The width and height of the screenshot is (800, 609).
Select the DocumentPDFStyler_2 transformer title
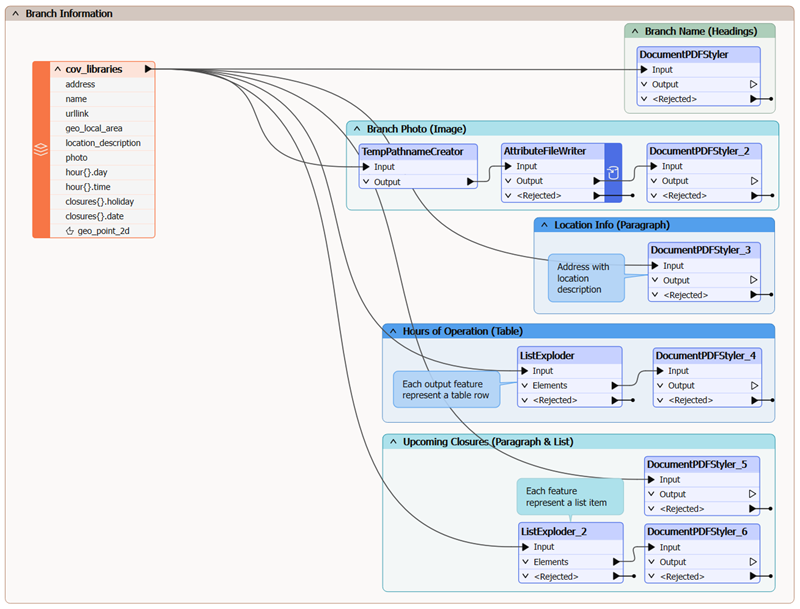699,151
